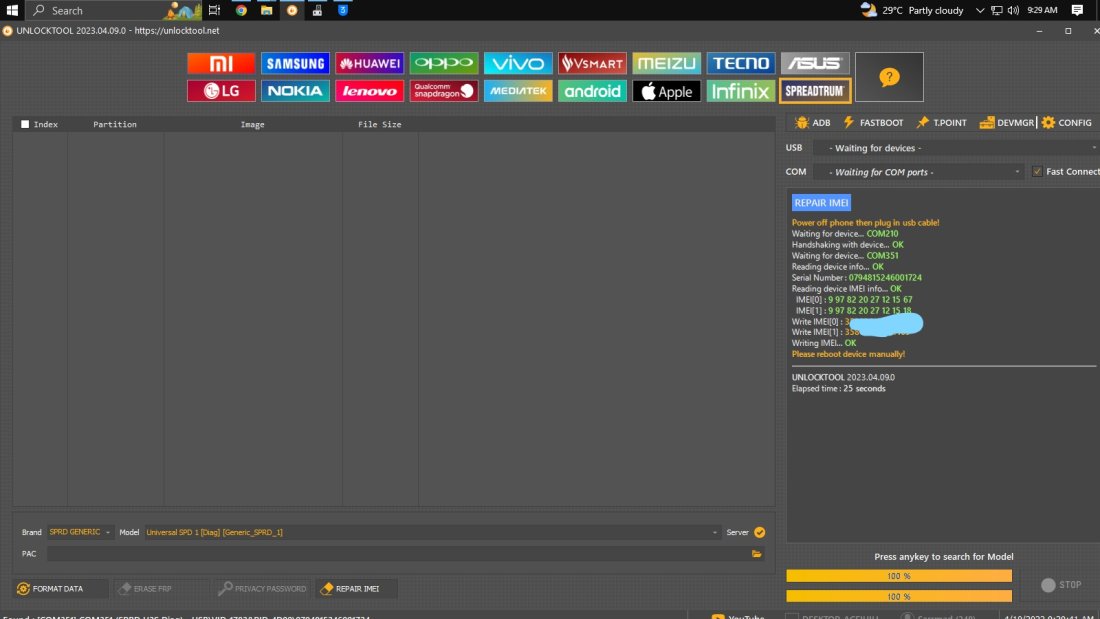Open File Explorer from the taskbar
Screen dimensions: 1100x619
tap(267, 10)
